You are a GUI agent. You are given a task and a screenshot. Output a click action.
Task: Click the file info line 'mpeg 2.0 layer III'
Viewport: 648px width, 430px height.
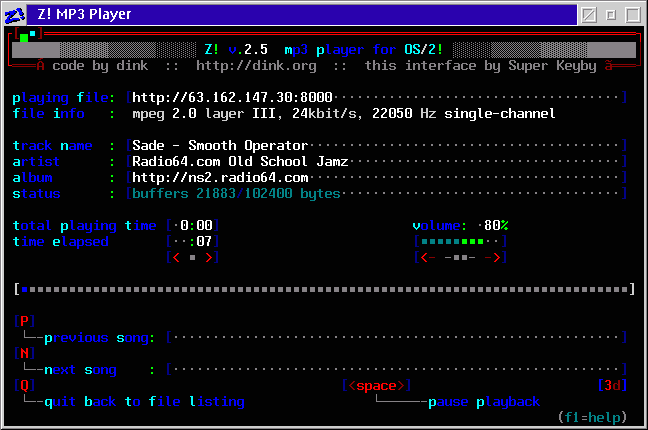coord(343,114)
